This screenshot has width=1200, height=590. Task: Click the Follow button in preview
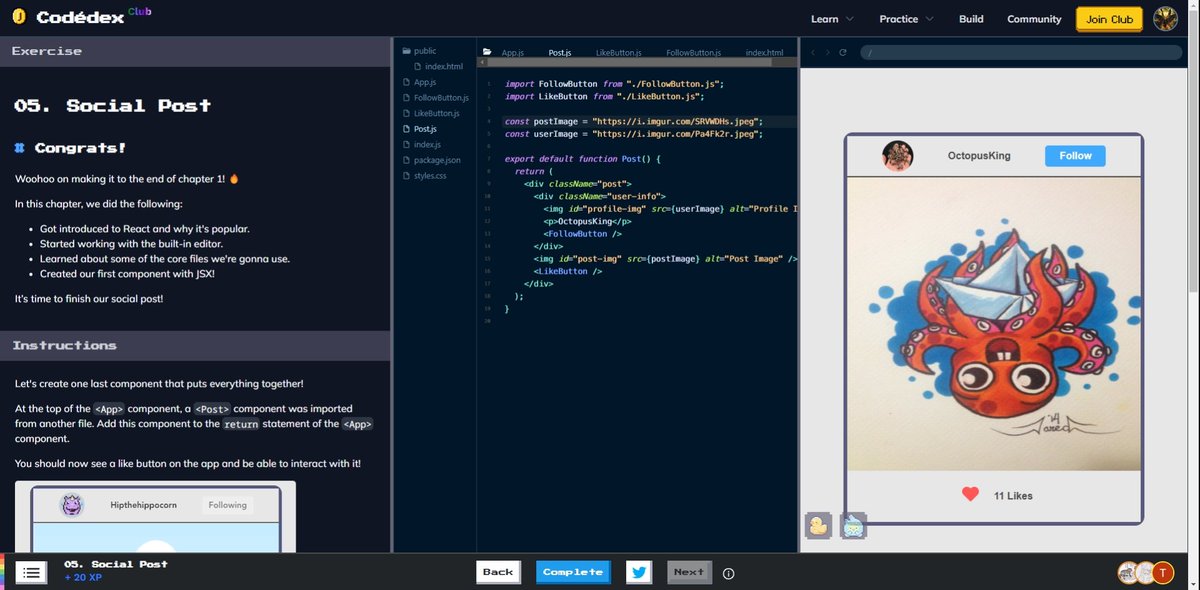pyautogui.click(x=1076, y=156)
